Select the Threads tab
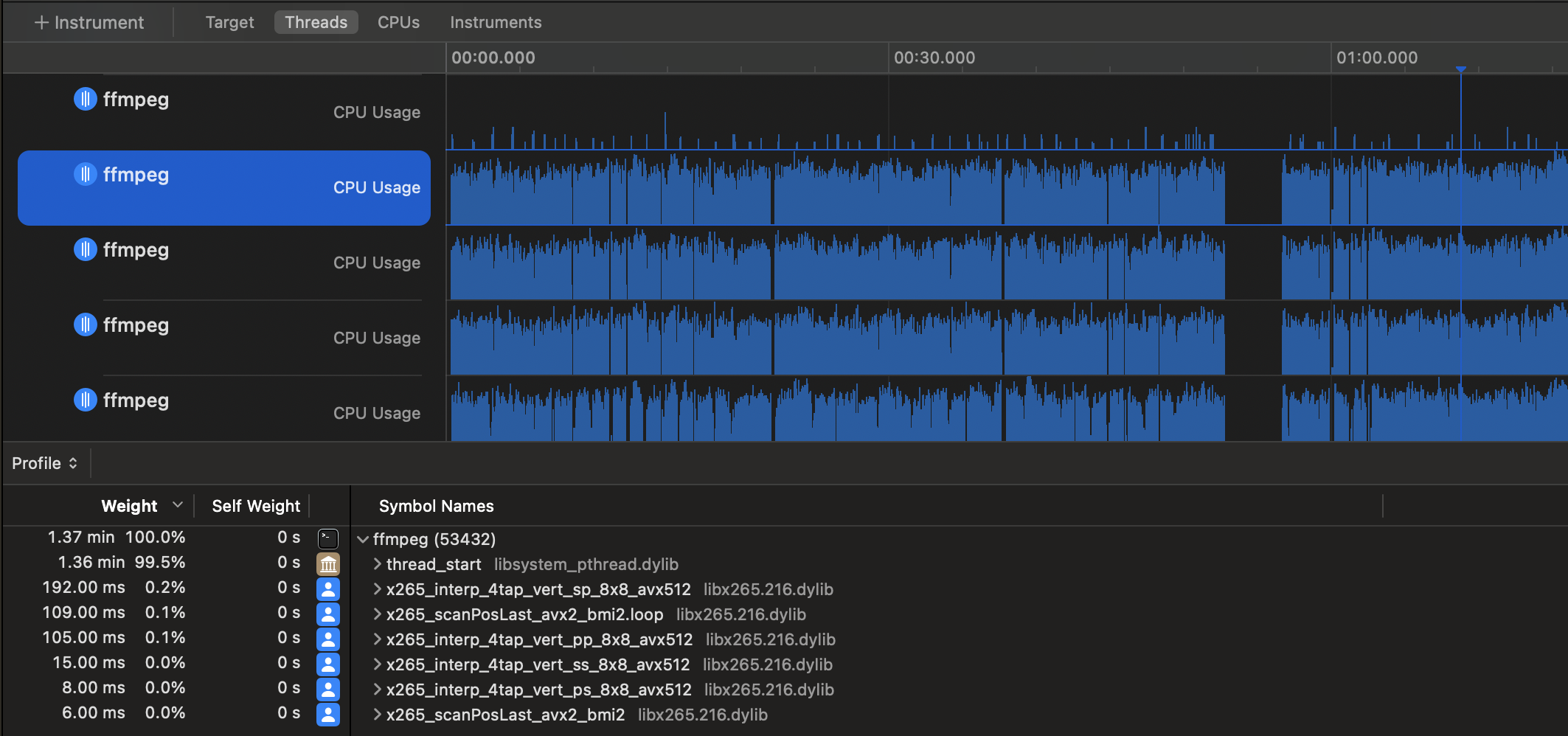 click(316, 22)
